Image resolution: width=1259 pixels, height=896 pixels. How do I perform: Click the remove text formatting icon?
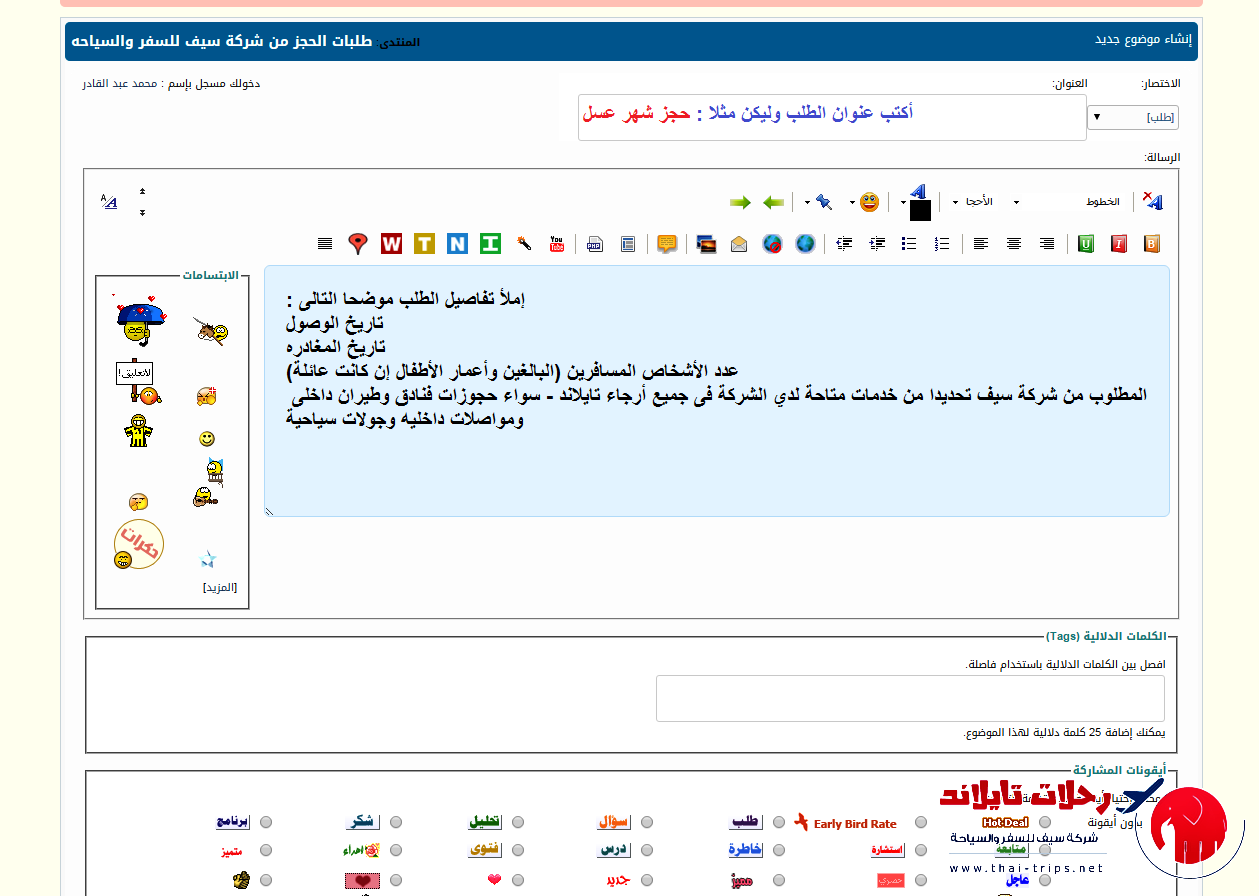click(1153, 201)
